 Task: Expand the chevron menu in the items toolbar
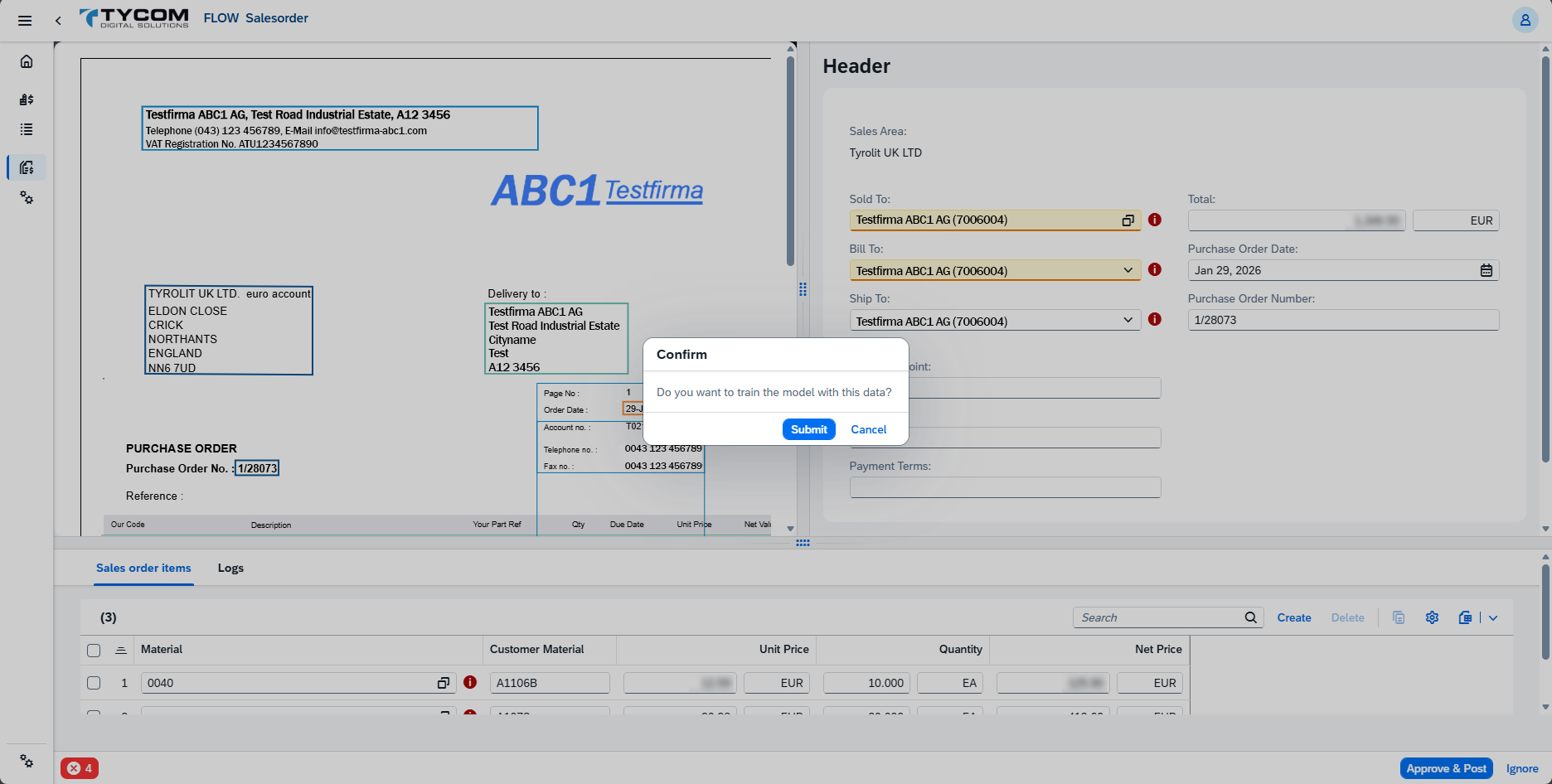1494,617
